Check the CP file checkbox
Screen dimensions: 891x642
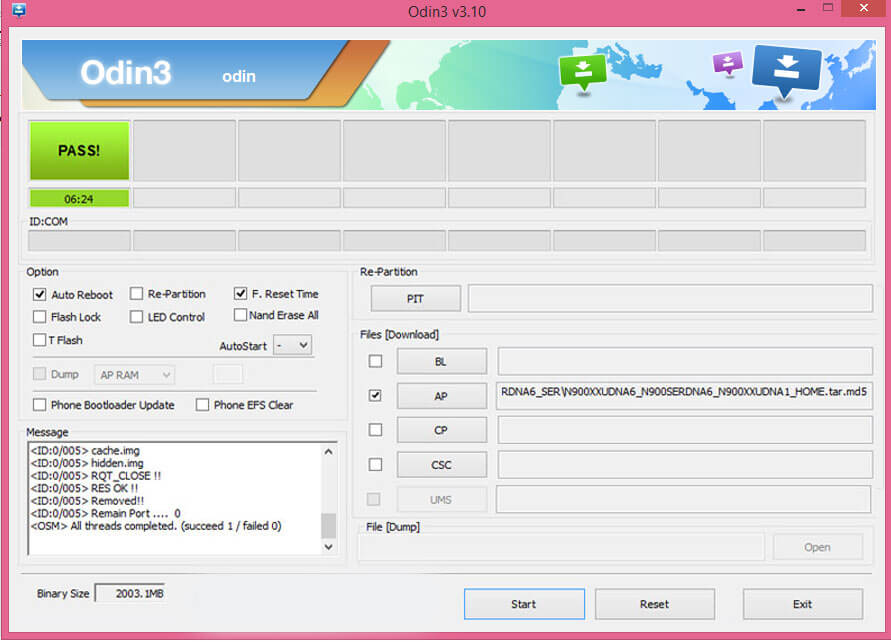pos(375,430)
